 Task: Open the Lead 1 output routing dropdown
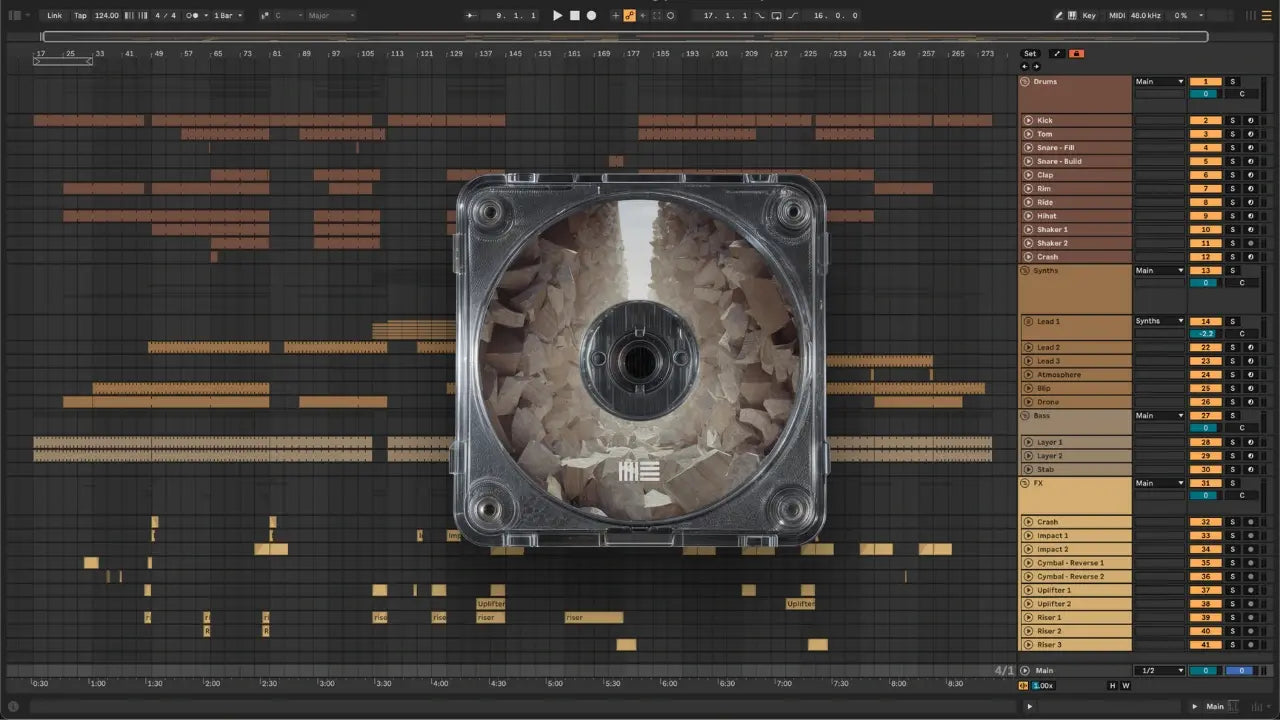click(1159, 322)
